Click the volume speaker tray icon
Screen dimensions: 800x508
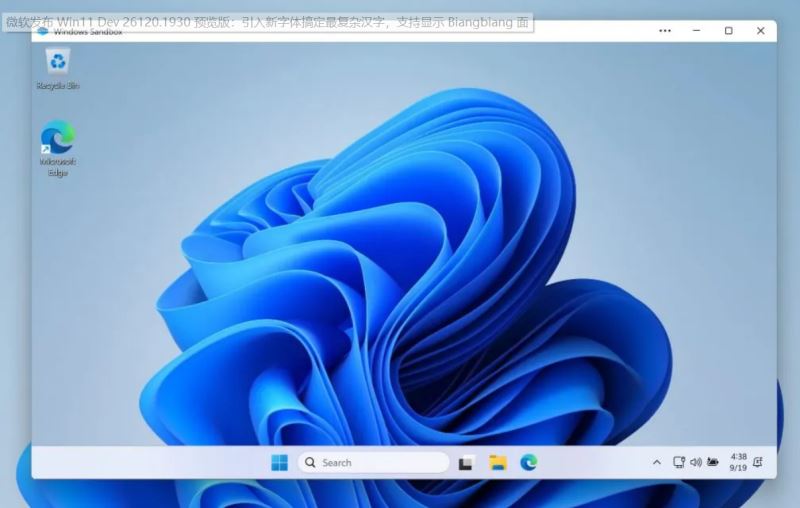[x=695, y=462]
